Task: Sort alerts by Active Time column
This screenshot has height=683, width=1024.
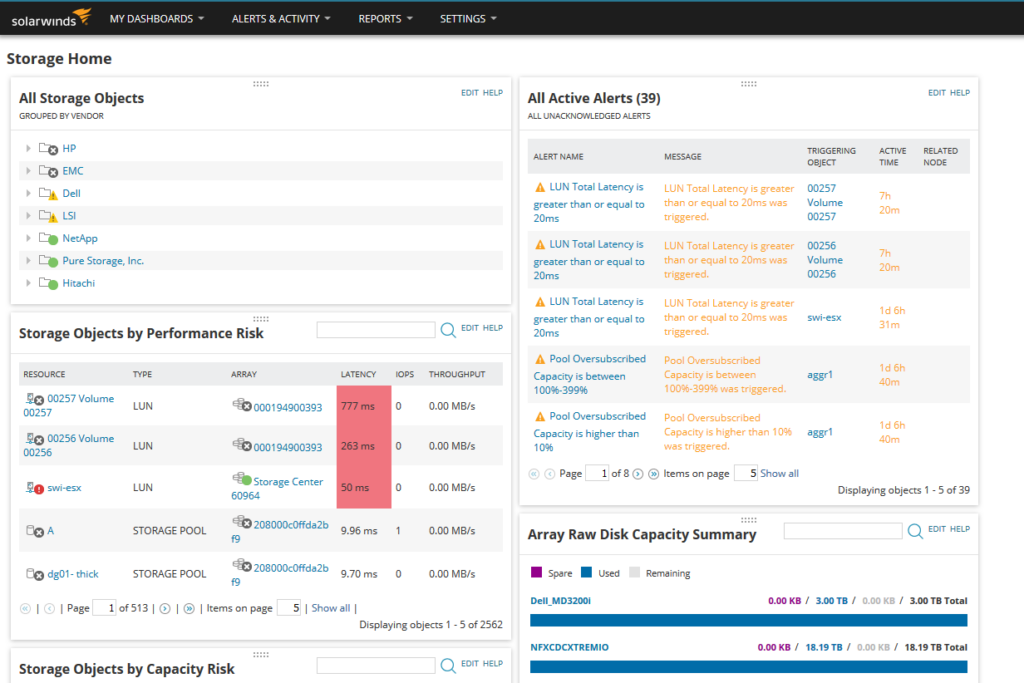Action: click(x=892, y=157)
